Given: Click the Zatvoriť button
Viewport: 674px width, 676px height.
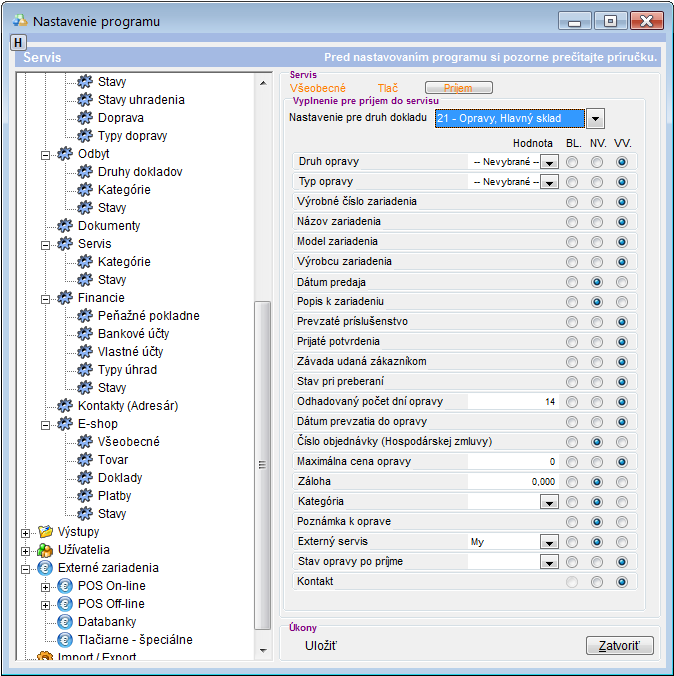Looking at the screenshot, I should 619,645.
